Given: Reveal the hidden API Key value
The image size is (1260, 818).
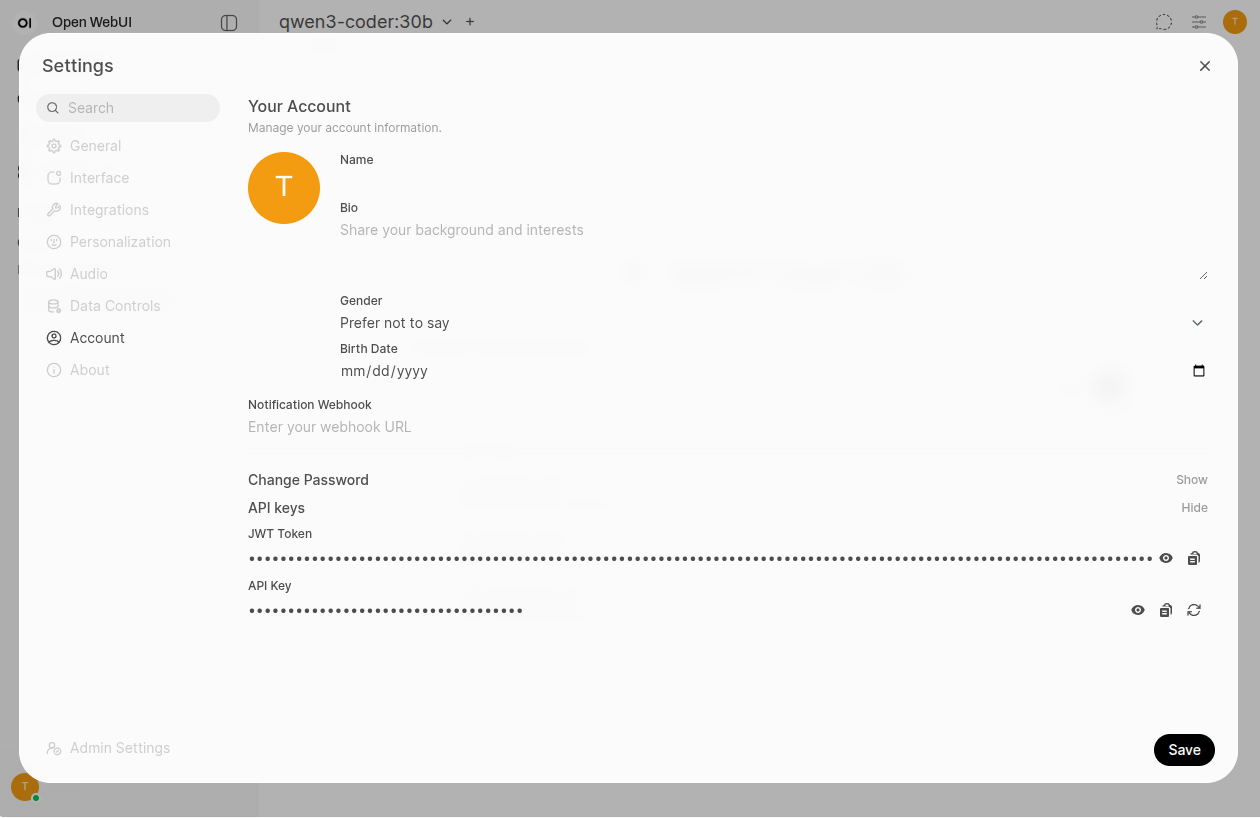Looking at the screenshot, I should pyautogui.click(x=1137, y=611).
